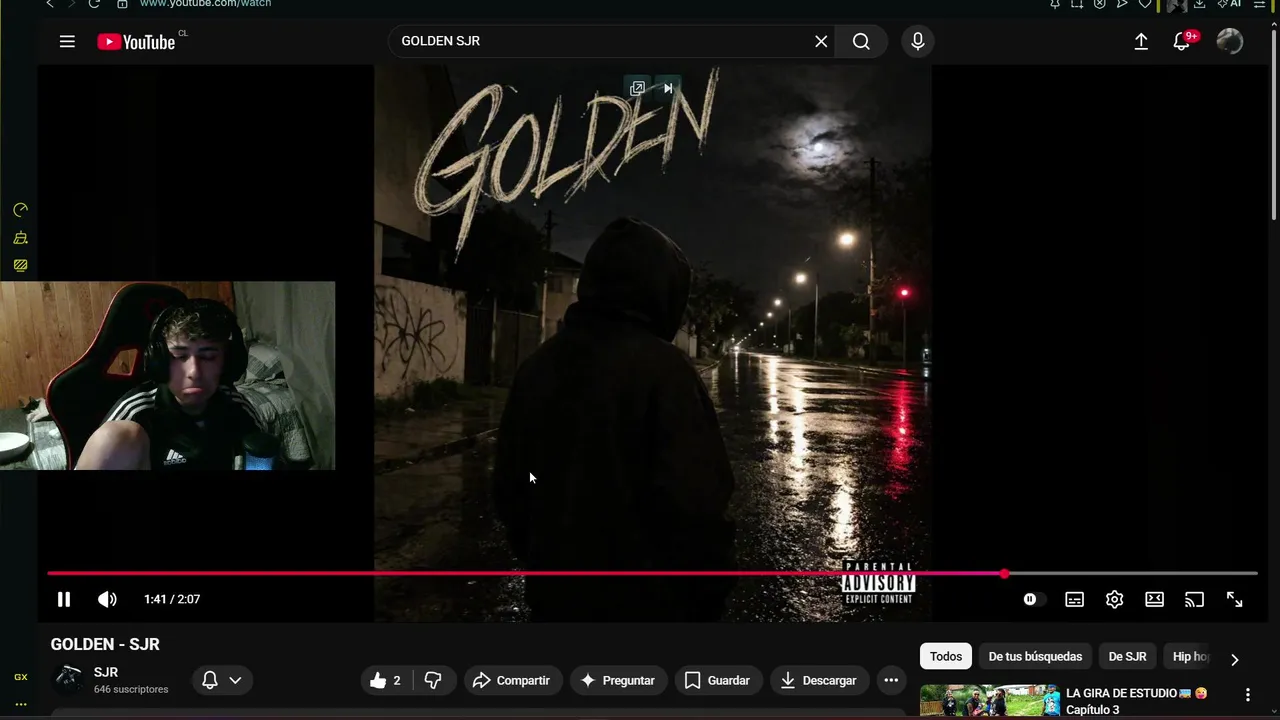
Task: Mute the video volume
Action: coord(107,599)
